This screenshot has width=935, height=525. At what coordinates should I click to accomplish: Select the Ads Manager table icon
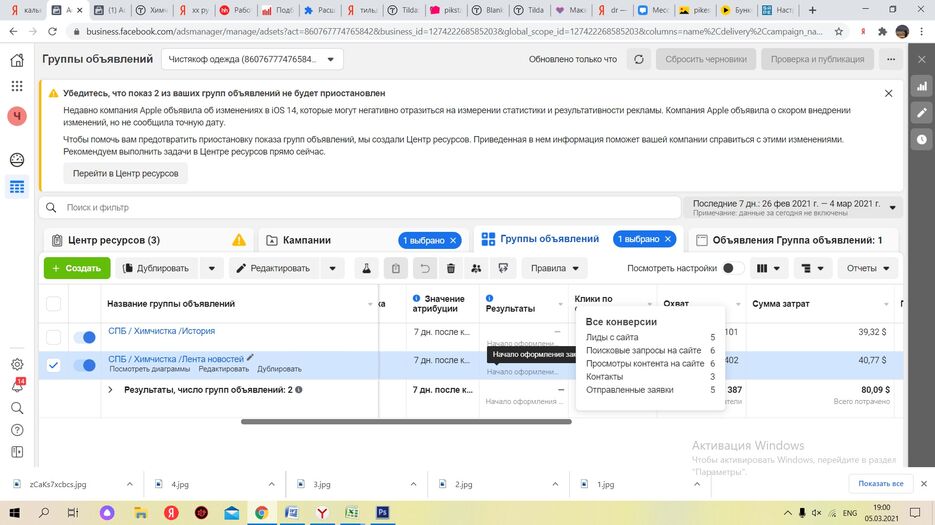(17, 187)
